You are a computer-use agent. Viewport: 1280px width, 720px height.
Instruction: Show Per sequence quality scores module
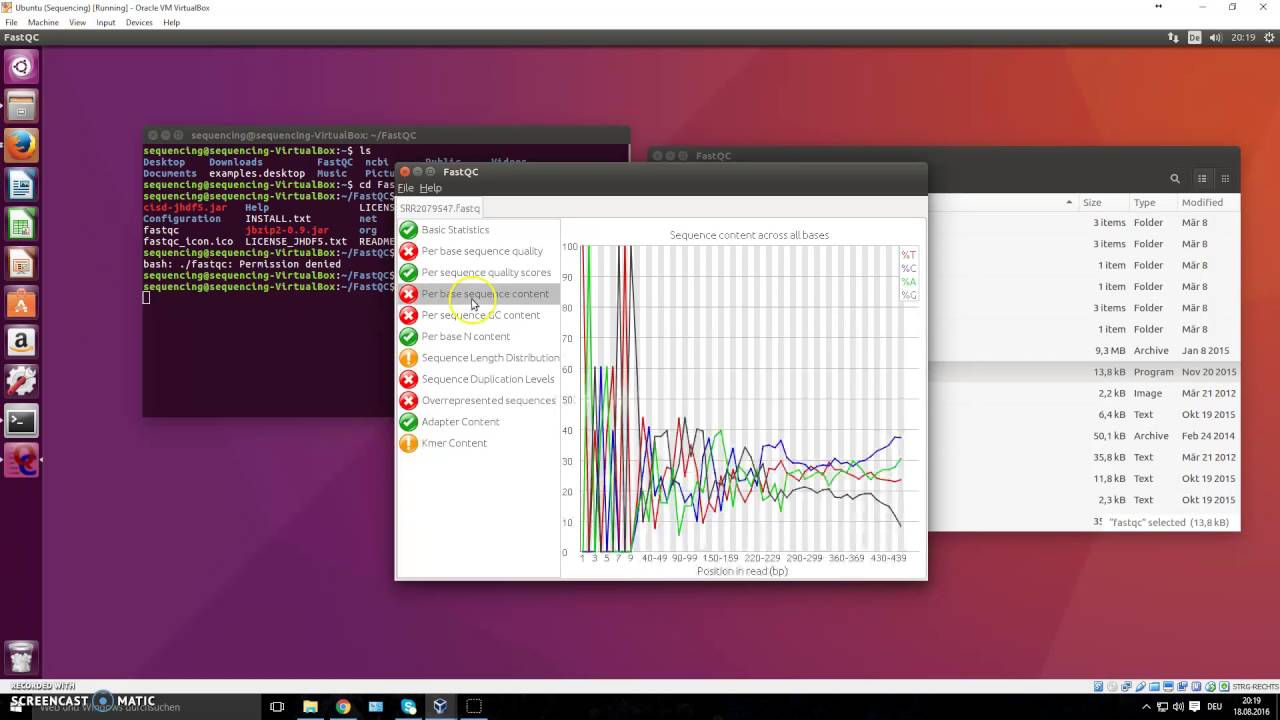click(478, 272)
